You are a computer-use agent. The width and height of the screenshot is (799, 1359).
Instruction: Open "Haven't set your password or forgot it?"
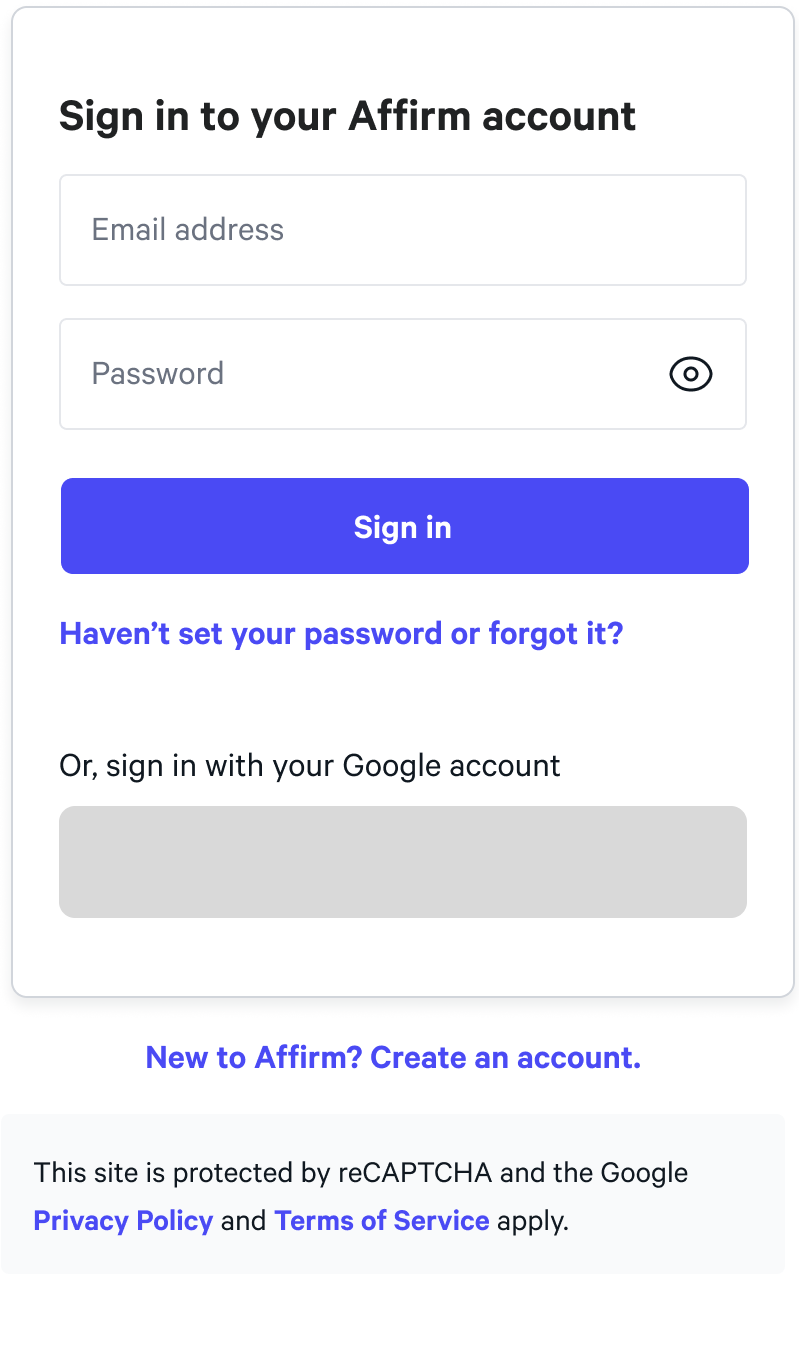[x=341, y=634]
